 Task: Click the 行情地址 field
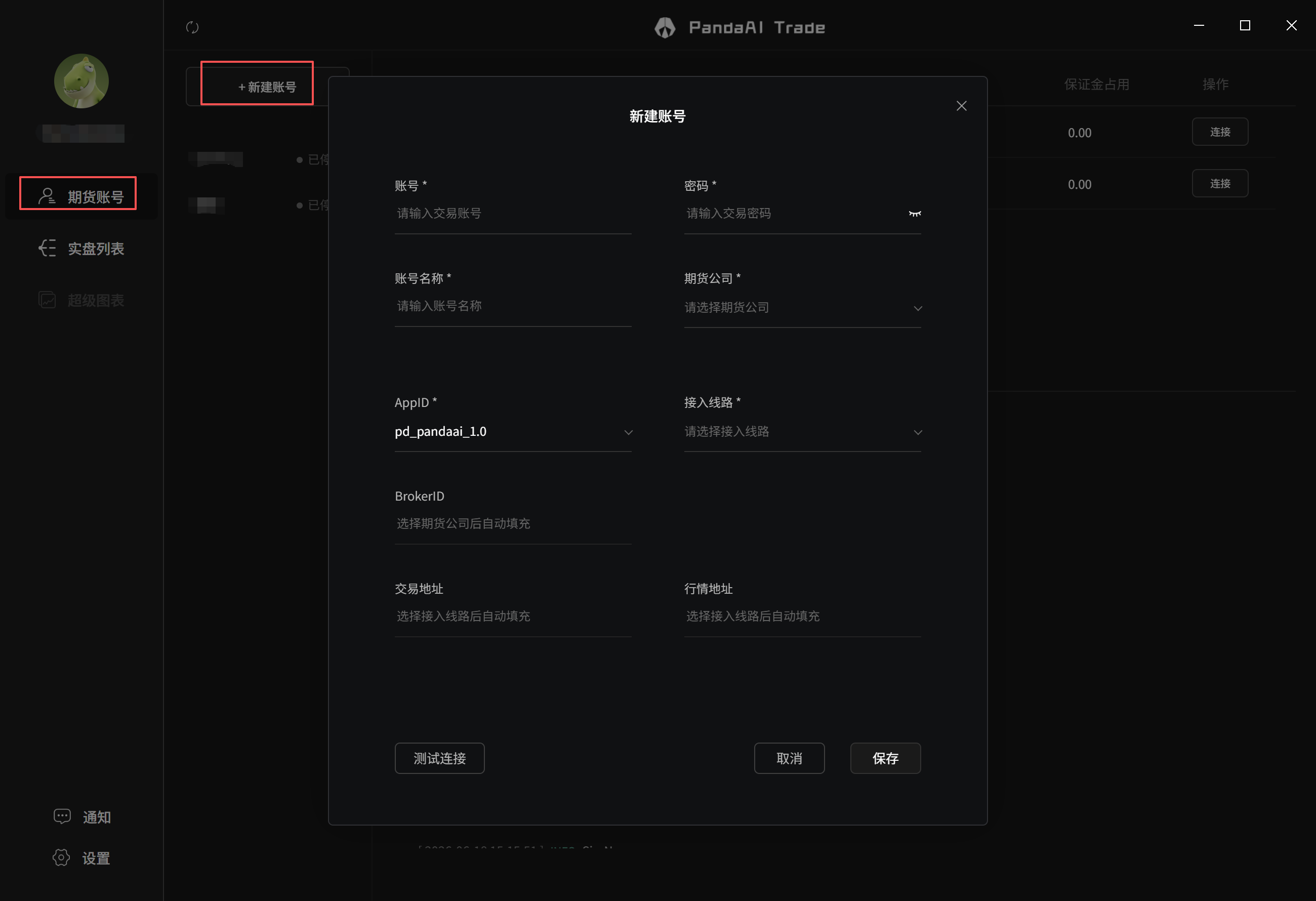[802, 616]
